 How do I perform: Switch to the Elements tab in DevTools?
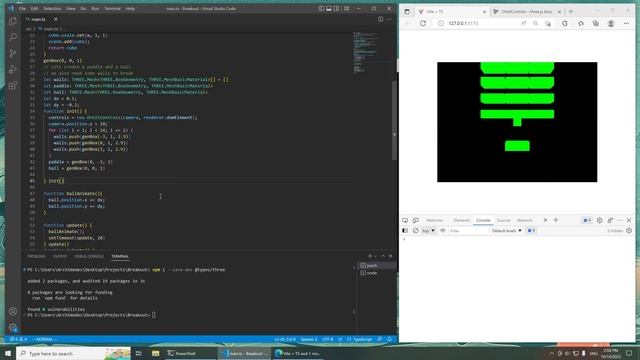coord(462,220)
